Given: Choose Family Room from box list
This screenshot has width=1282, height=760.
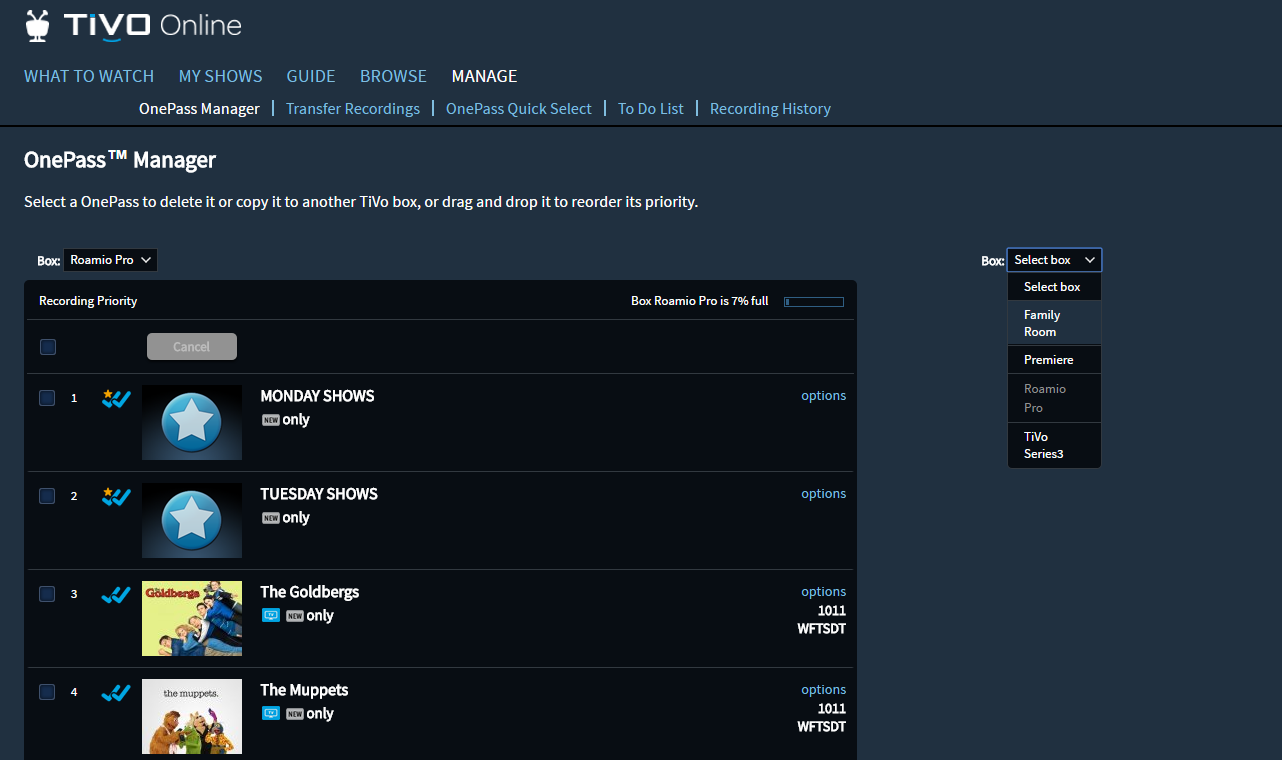Looking at the screenshot, I should pos(1054,323).
